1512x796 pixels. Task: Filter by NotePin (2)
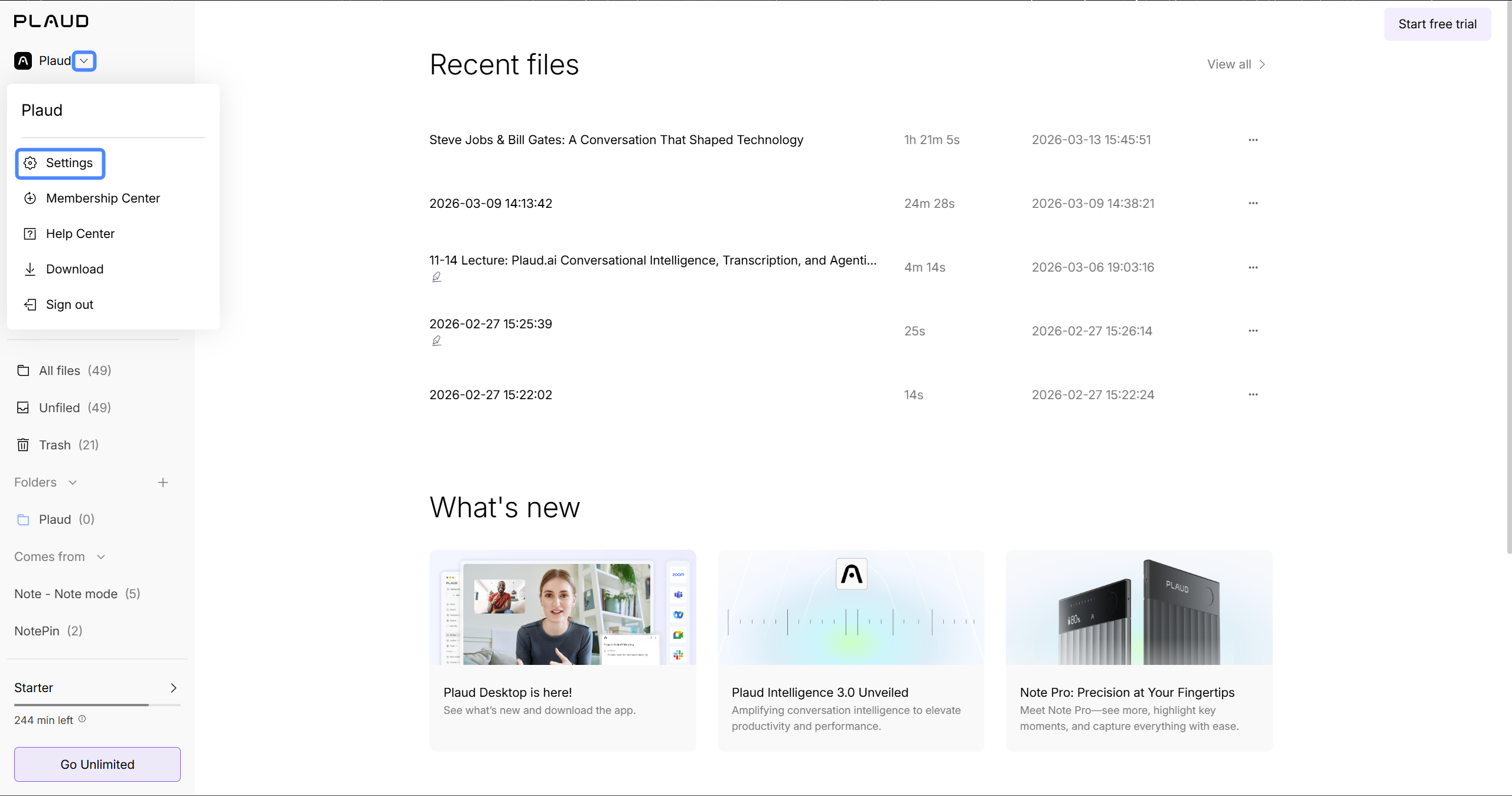coord(48,631)
